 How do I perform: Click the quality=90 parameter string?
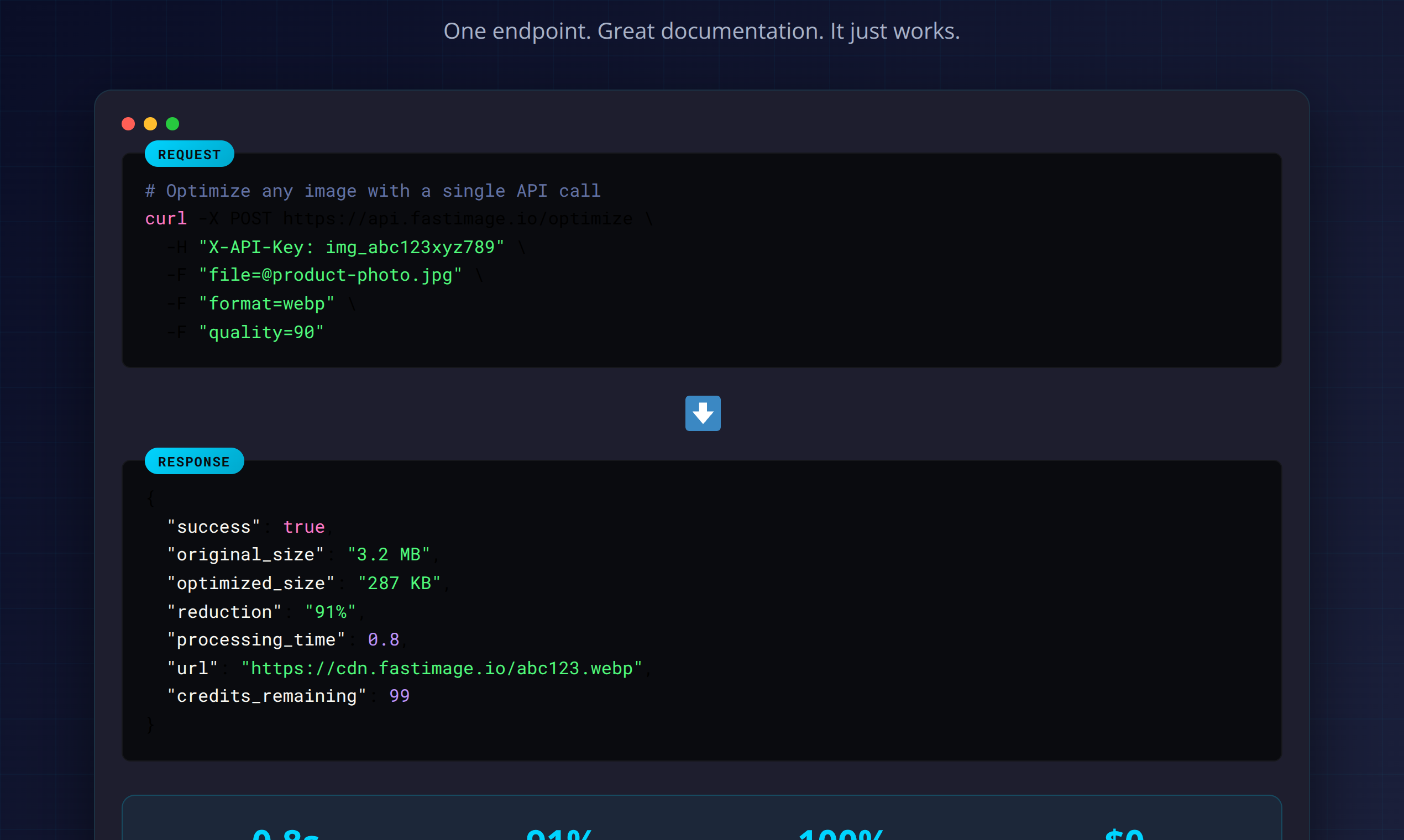[x=261, y=332]
